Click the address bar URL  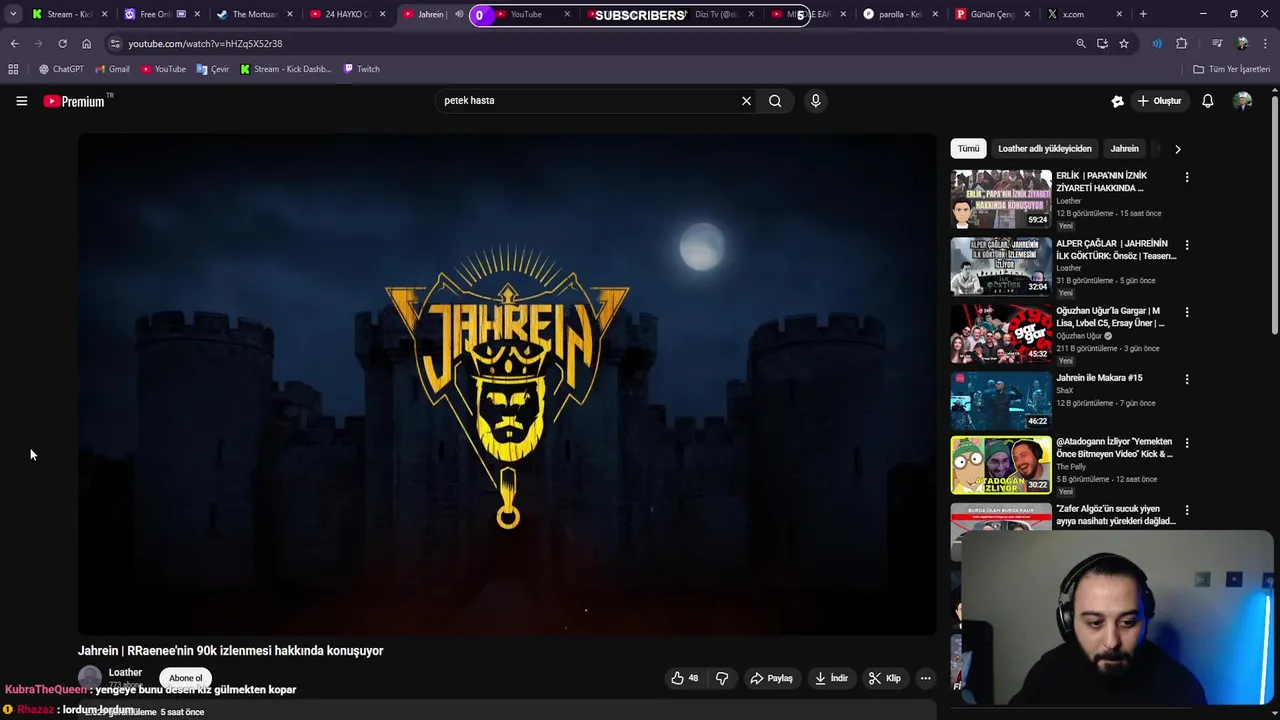click(x=205, y=44)
